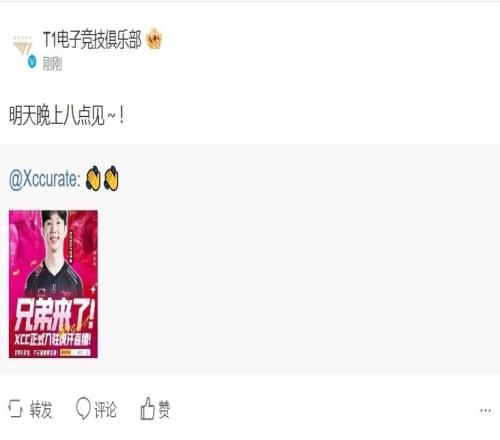Expand the three-dots more options menu

click(x=485, y=410)
